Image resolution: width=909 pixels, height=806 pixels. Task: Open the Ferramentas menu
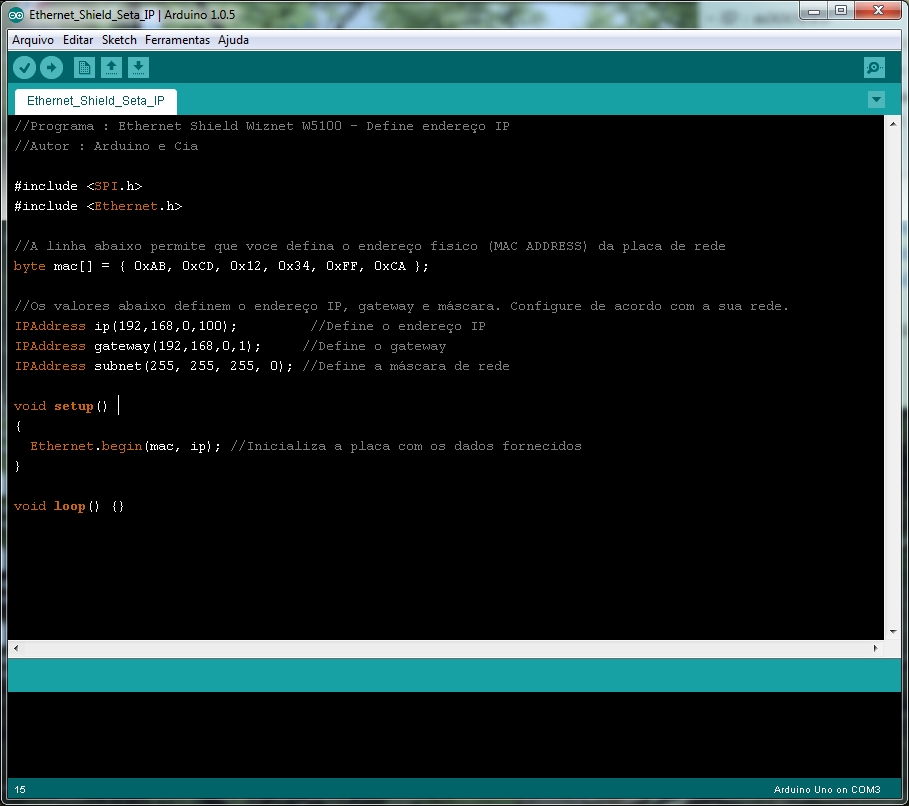pos(177,40)
